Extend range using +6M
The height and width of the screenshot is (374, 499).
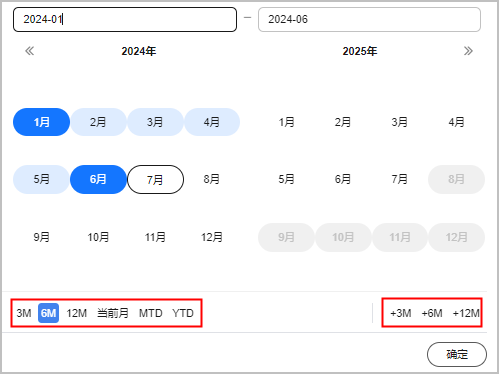click(432, 313)
